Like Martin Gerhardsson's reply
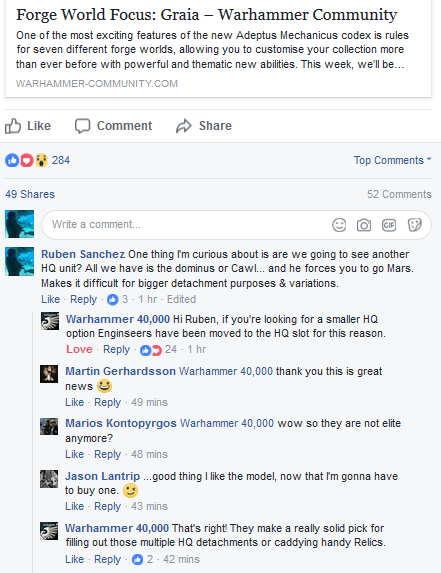 coord(75,402)
